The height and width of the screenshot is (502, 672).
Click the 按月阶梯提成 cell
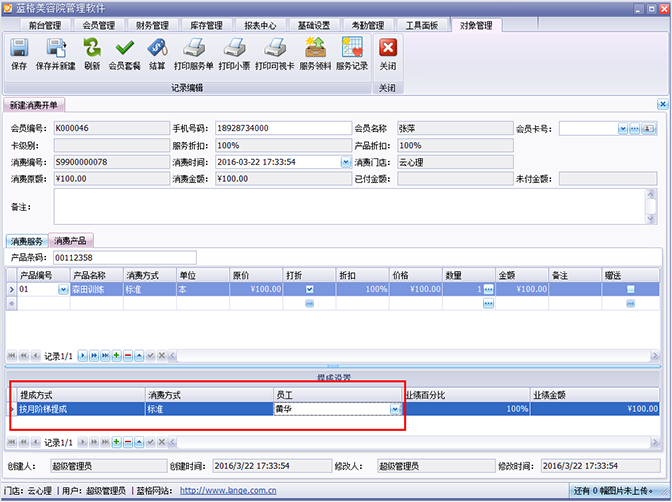coord(81,409)
